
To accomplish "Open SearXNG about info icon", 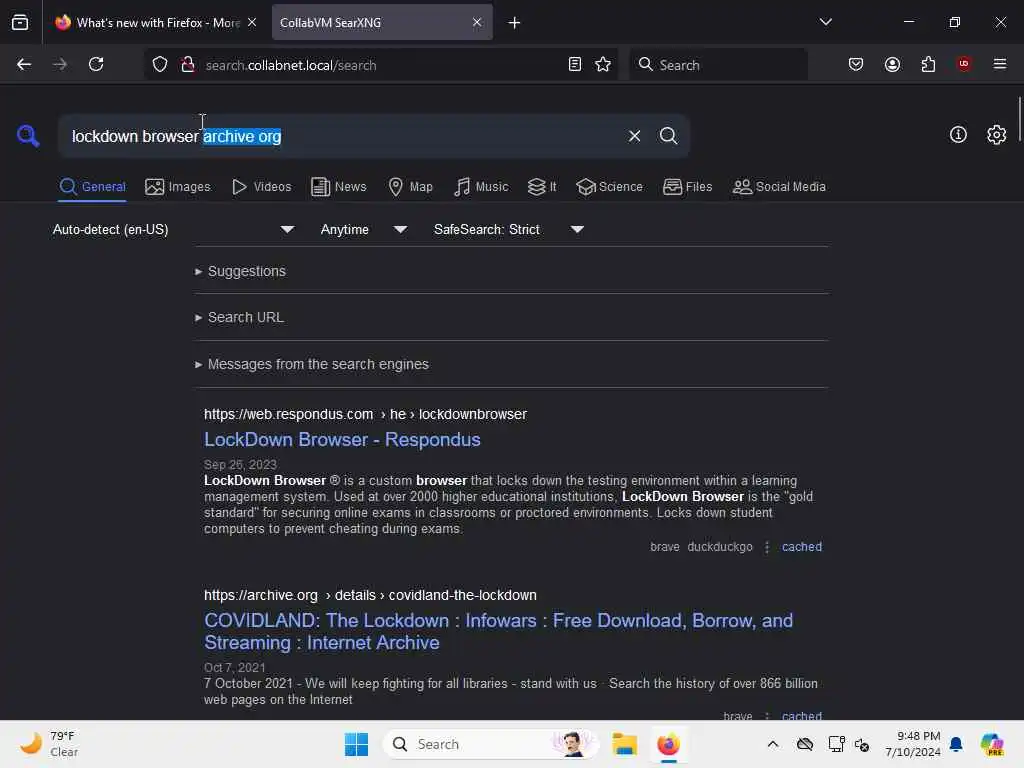I will [958, 135].
